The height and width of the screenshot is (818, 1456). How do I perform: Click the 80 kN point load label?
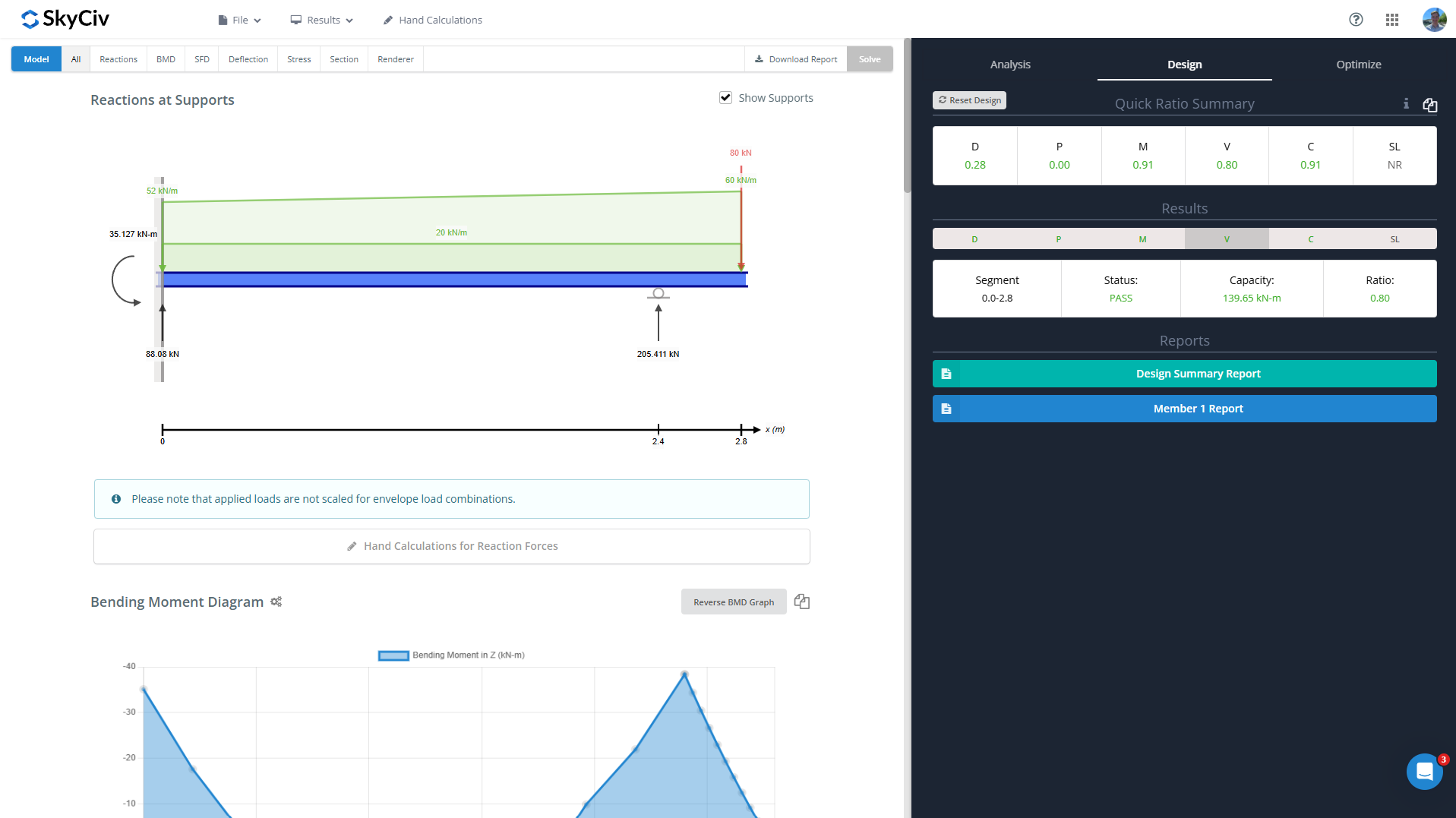point(741,153)
